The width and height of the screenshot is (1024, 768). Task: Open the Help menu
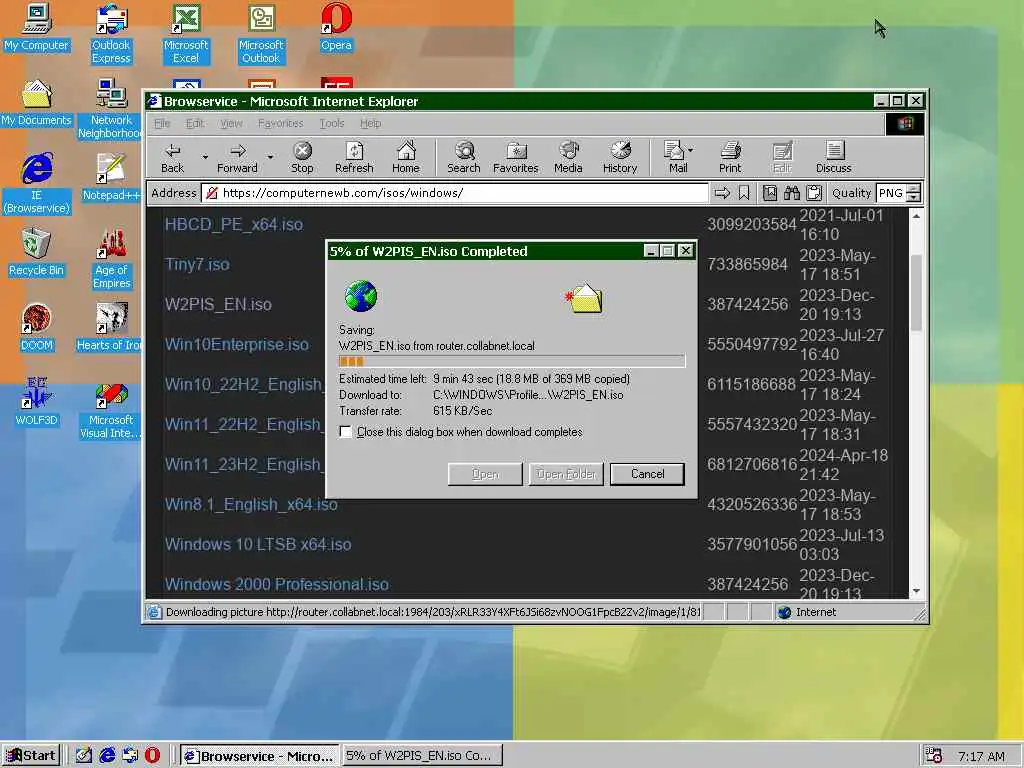pyautogui.click(x=370, y=123)
